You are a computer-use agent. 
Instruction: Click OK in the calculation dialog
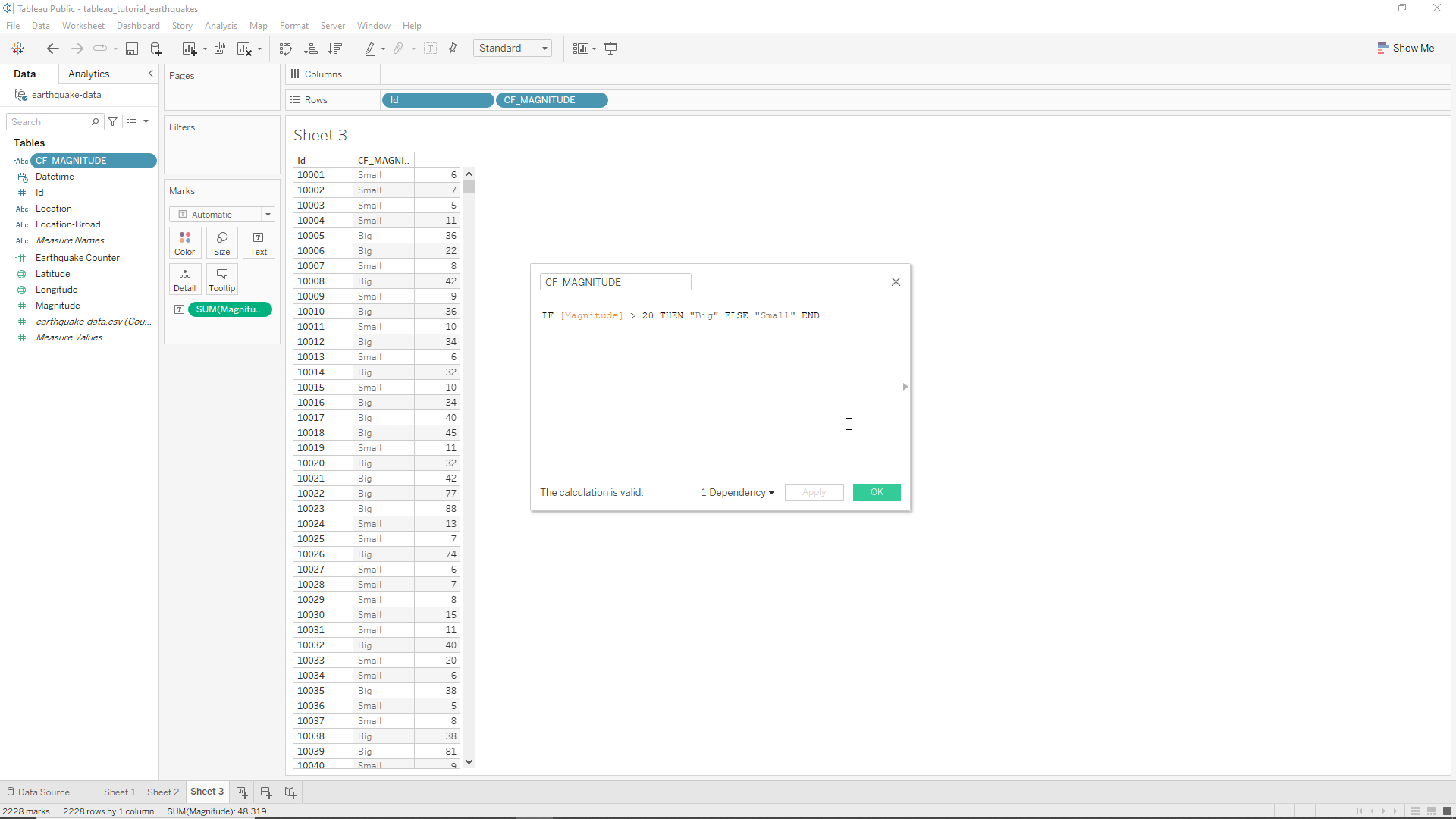tap(877, 492)
